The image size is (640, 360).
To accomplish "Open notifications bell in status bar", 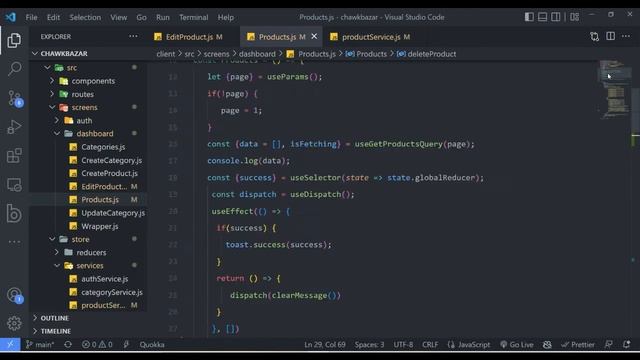I will click(x=627, y=344).
